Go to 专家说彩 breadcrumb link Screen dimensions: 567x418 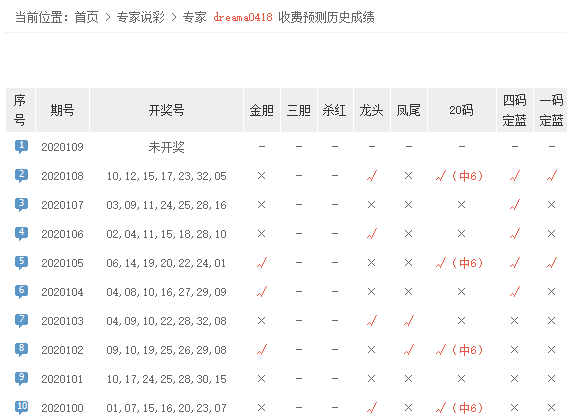click(140, 17)
